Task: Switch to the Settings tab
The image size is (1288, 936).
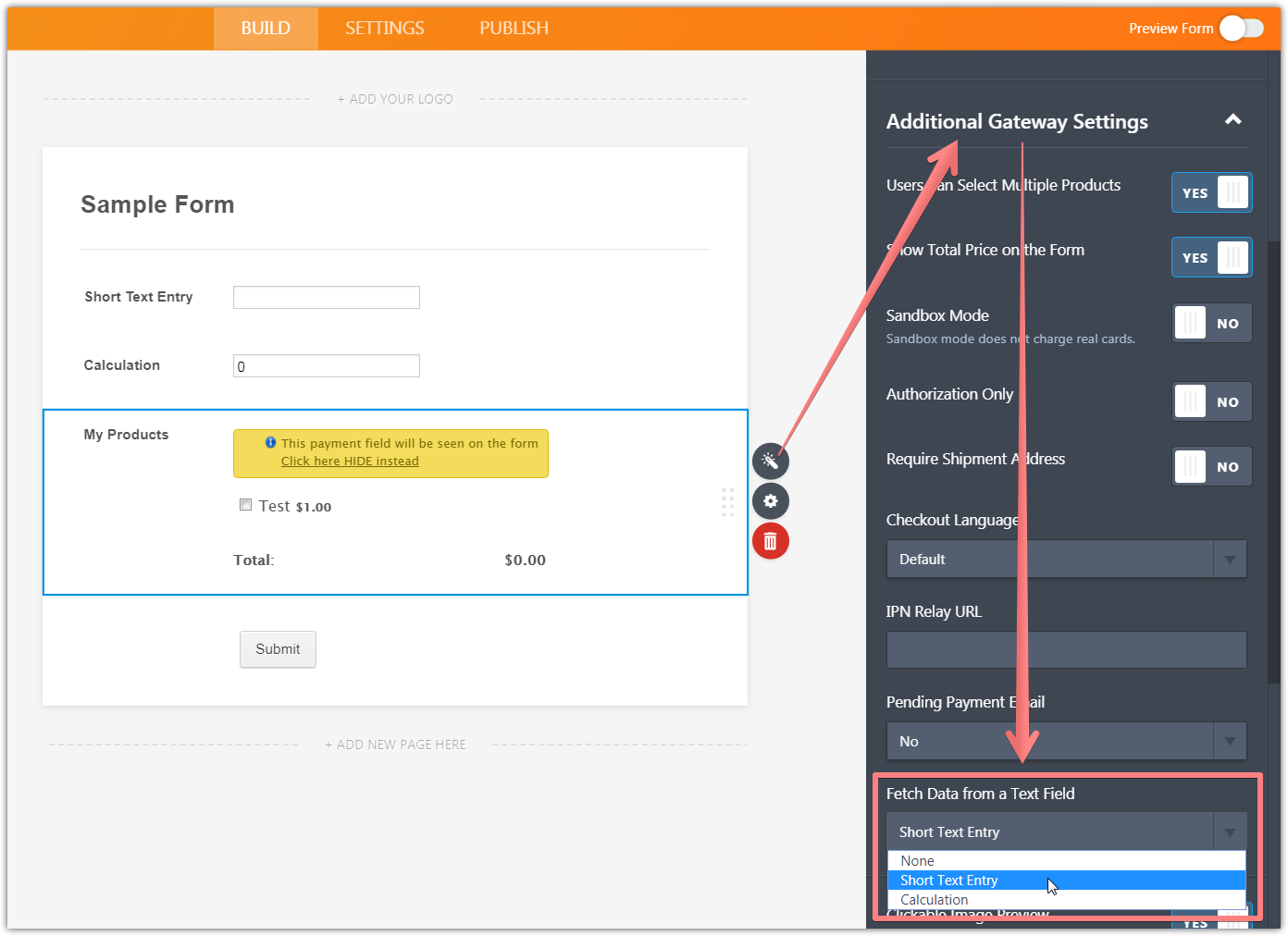Action: 385,29
